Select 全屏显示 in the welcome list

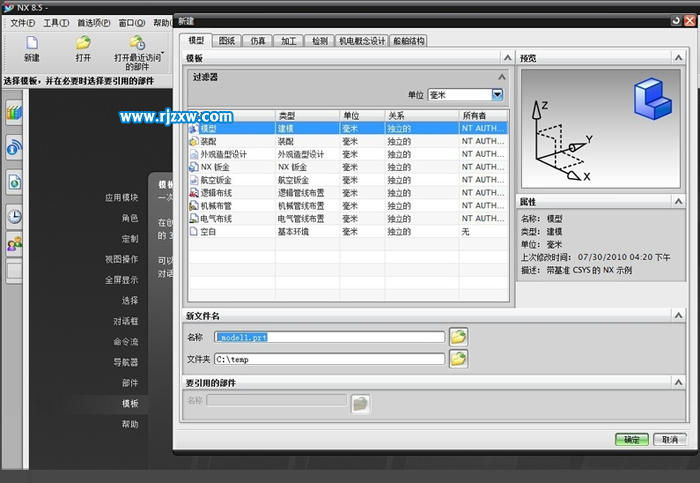121,280
